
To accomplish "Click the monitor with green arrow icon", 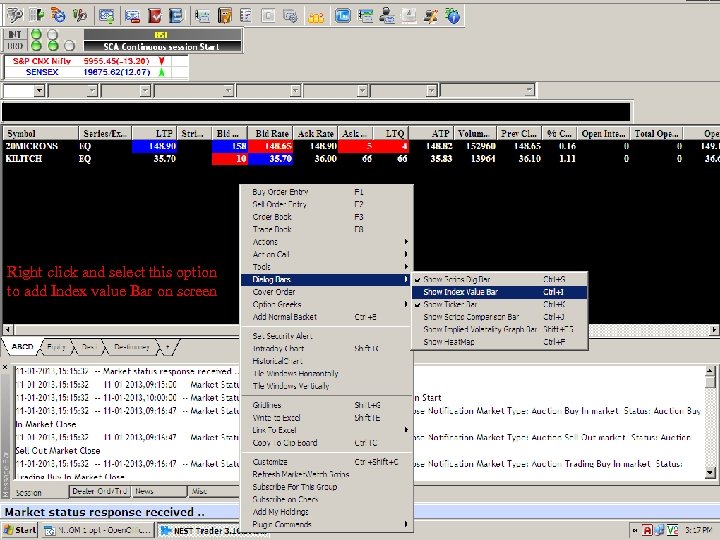I will coord(107,16).
